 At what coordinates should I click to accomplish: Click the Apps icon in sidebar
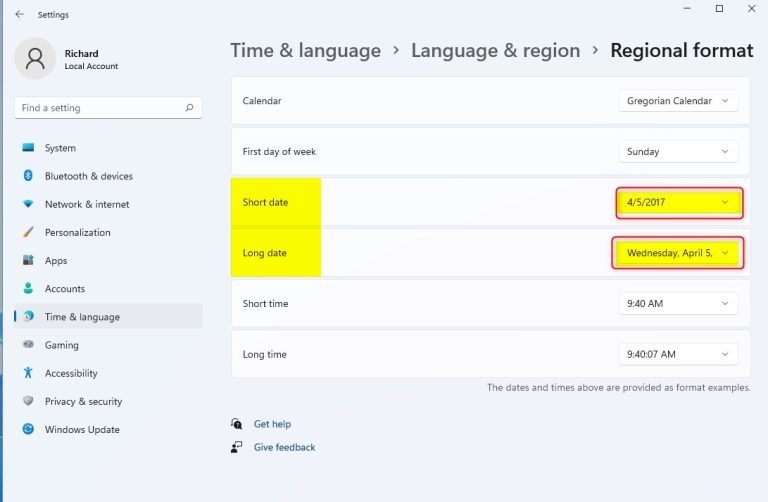[28, 261]
